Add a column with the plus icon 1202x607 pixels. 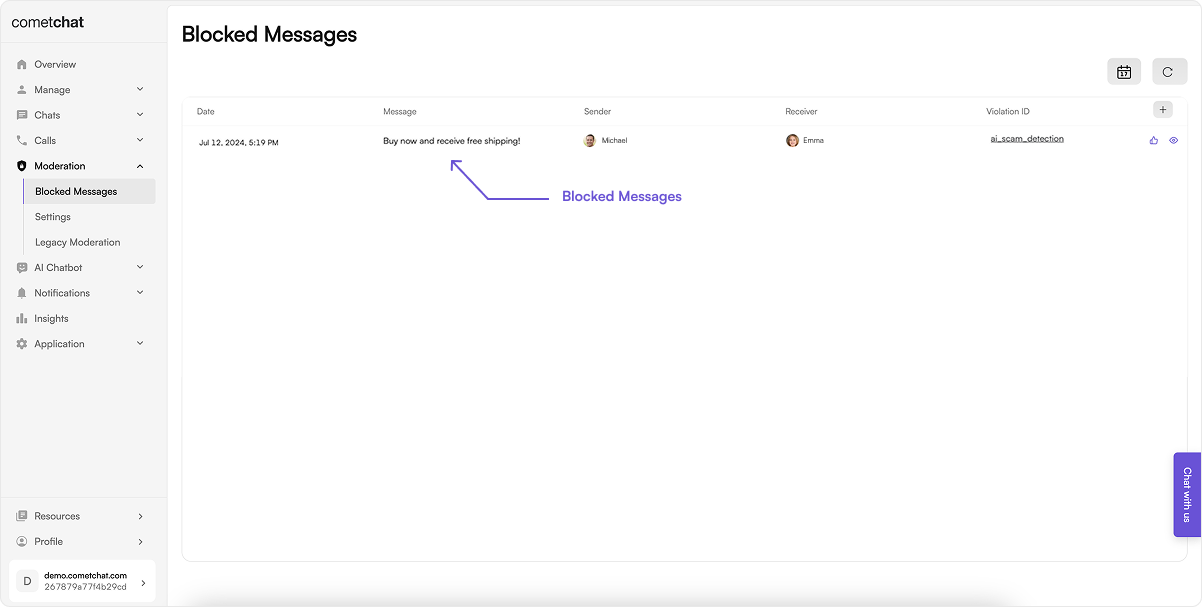pos(1162,110)
